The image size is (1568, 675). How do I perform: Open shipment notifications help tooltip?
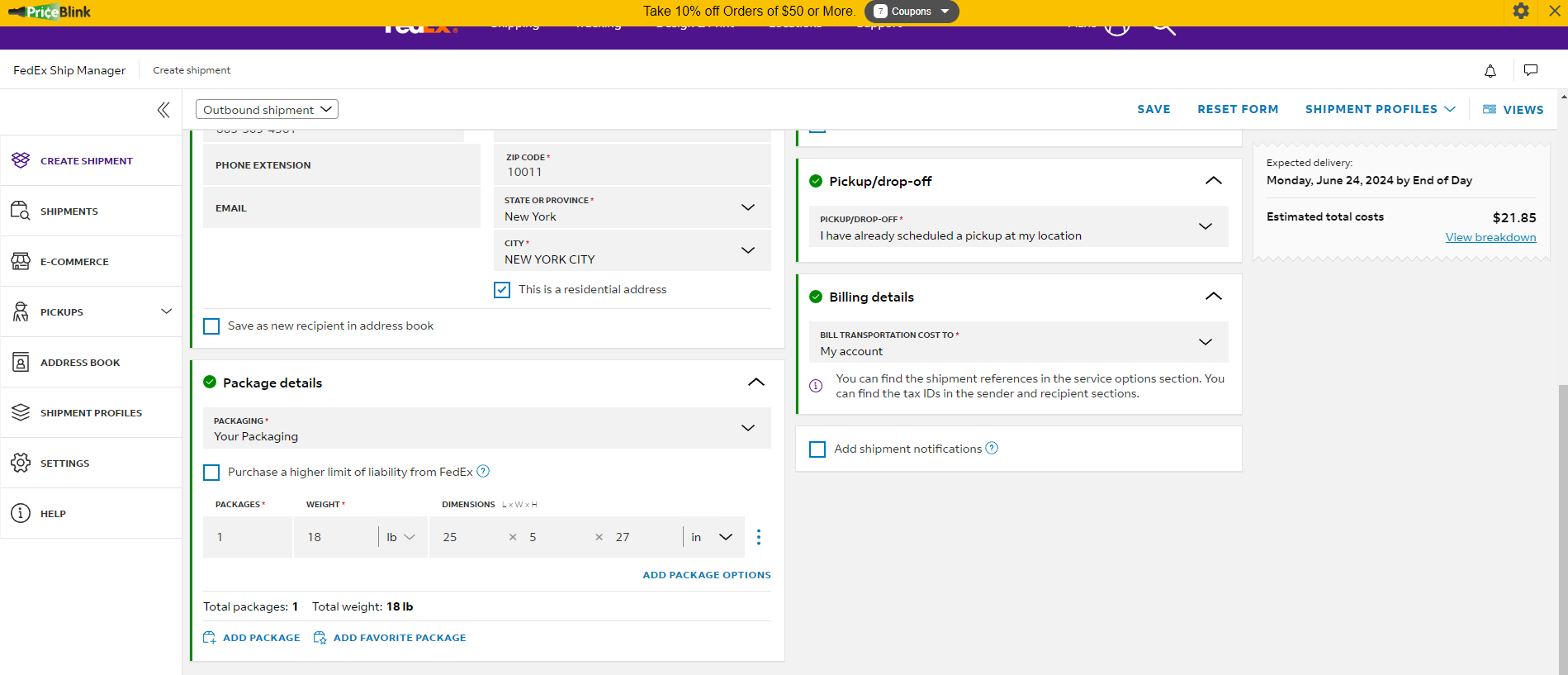point(992,448)
